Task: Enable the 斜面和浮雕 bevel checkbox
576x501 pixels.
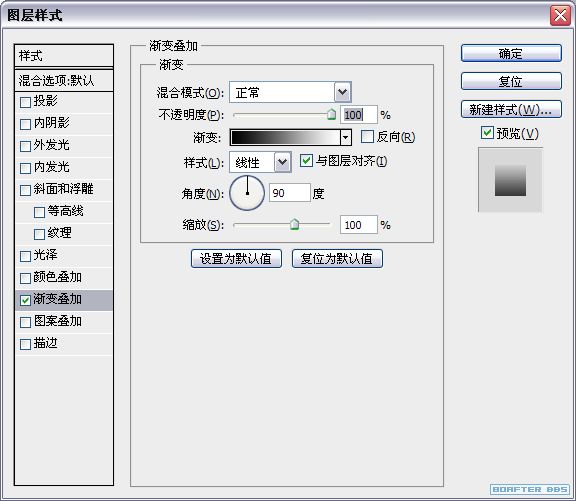Action: point(25,190)
